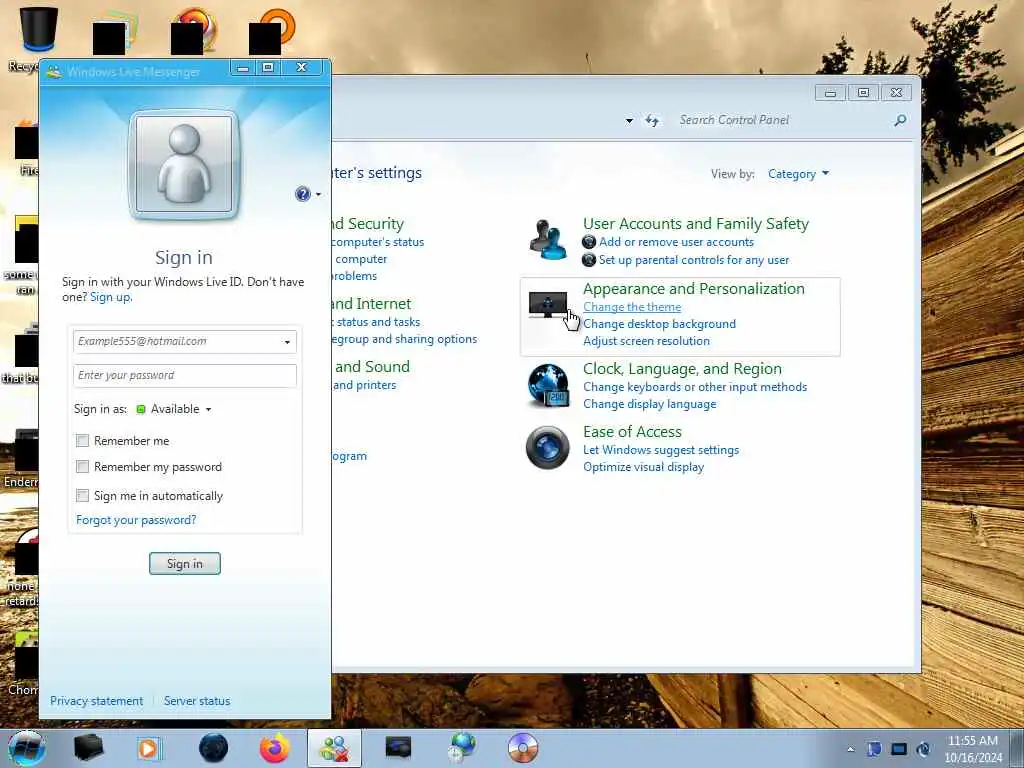Viewport: 1024px width, 768px height.
Task: Click Change display language link
Action: pos(649,404)
